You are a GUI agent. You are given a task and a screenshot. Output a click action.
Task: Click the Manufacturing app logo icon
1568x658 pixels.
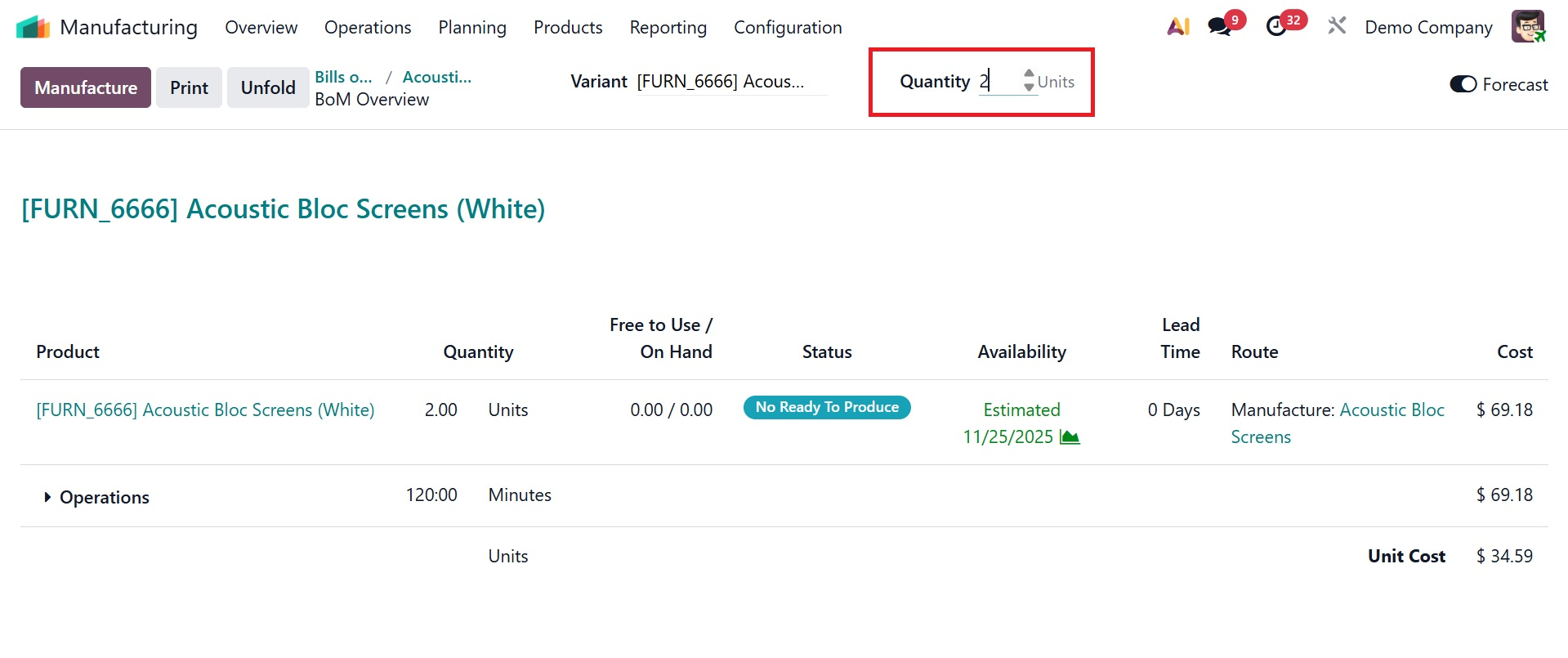tap(33, 27)
